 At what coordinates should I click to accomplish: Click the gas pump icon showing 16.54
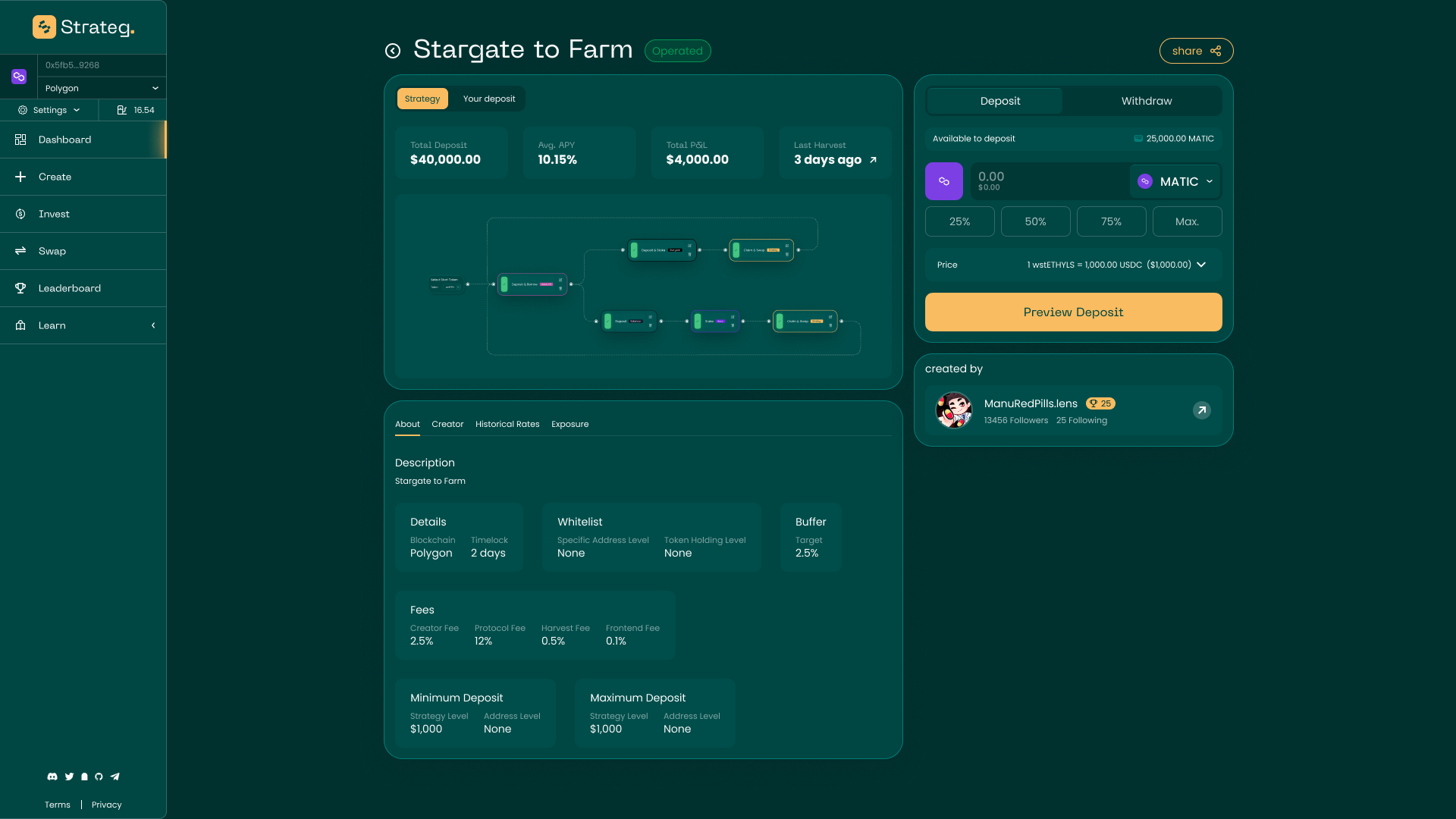coord(121,110)
